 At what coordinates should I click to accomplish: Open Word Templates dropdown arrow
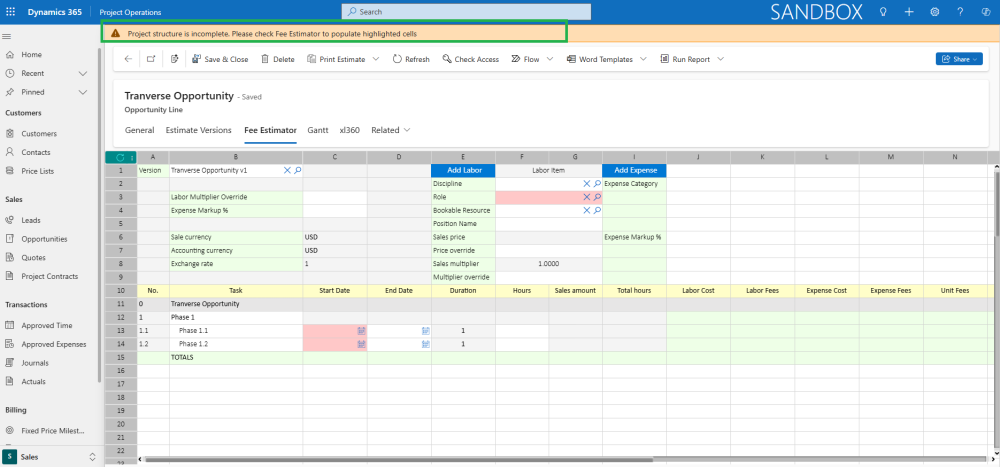(x=643, y=59)
